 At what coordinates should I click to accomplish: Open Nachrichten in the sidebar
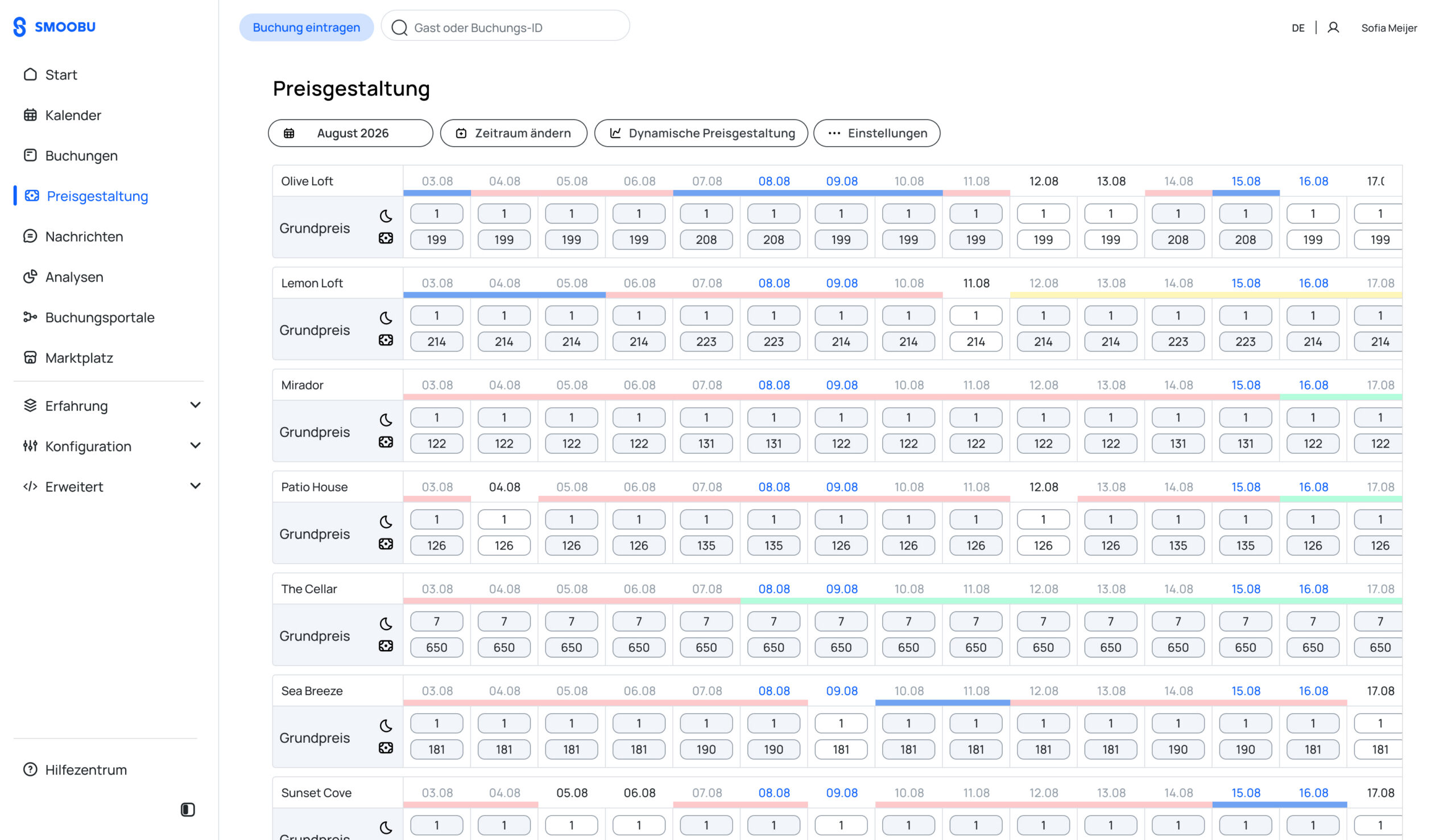coord(84,236)
